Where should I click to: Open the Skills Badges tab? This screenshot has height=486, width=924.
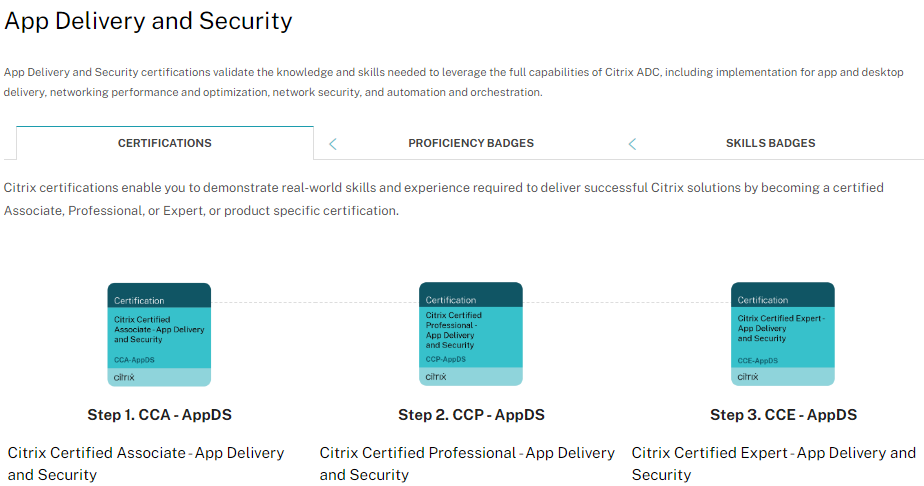(x=770, y=143)
